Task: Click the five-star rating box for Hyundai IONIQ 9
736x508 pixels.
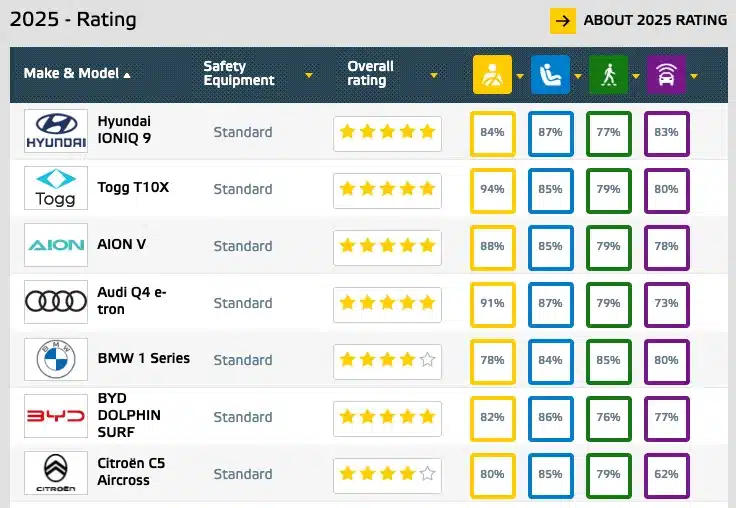Action: [387, 134]
